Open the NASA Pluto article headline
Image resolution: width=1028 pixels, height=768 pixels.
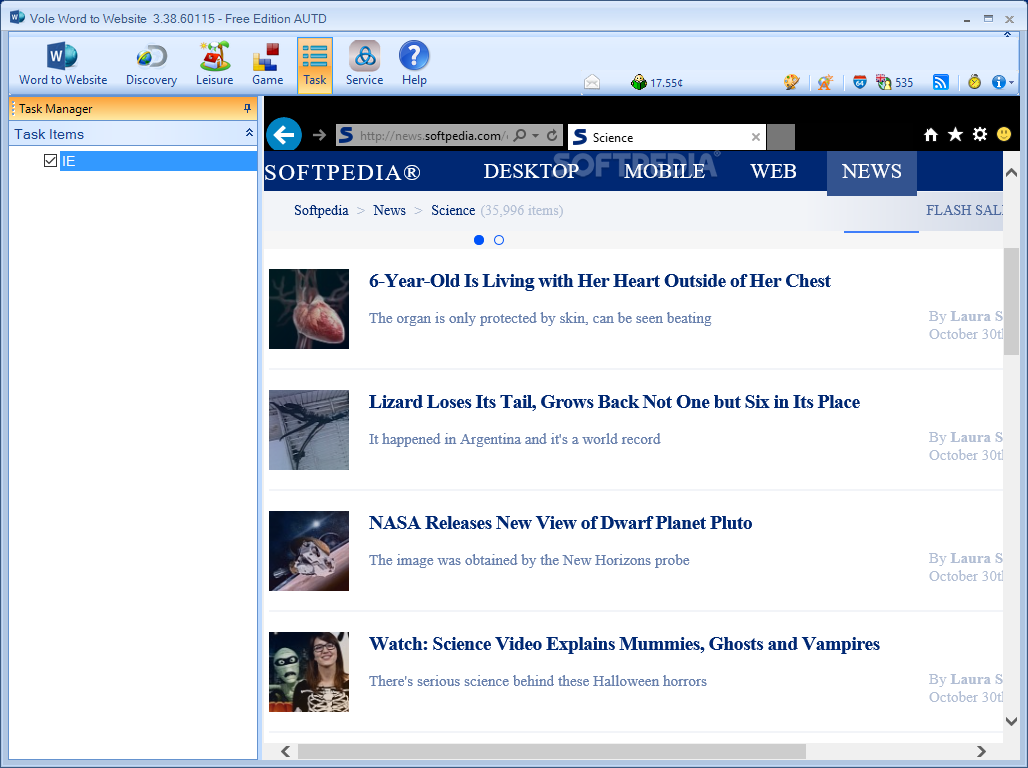561,523
